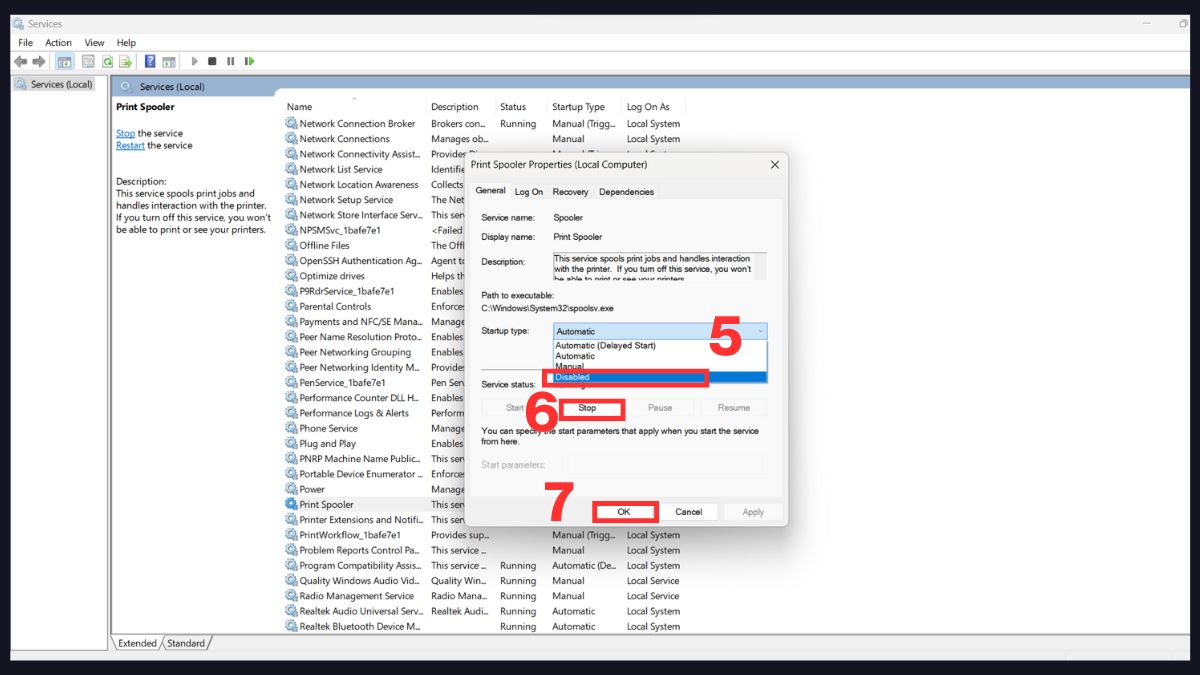The image size is (1200, 675).
Task: Switch to the Dependencies tab
Action: [x=626, y=192]
